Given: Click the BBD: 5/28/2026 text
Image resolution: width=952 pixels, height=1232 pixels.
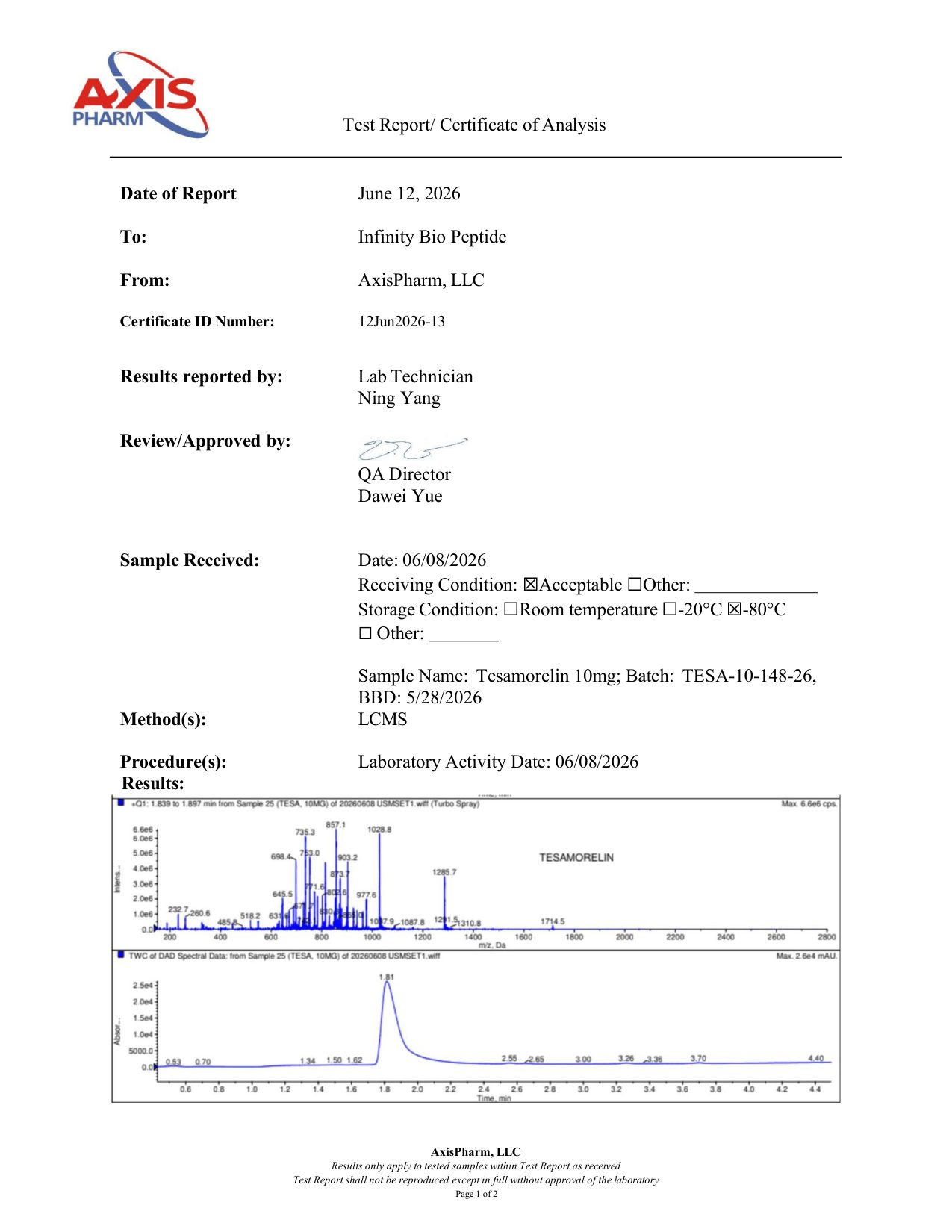Looking at the screenshot, I should [420, 697].
